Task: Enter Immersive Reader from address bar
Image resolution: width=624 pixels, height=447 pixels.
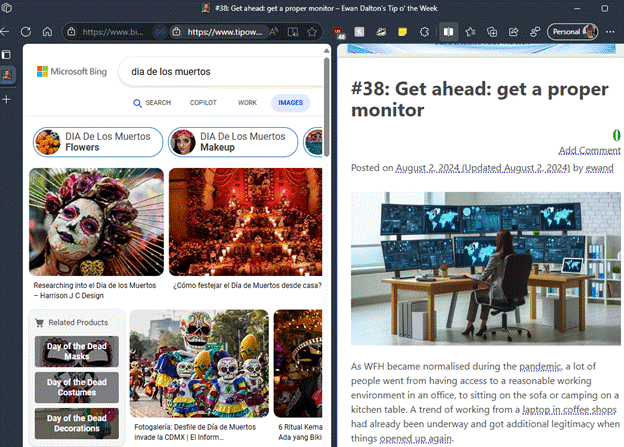Action: (293, 32)
